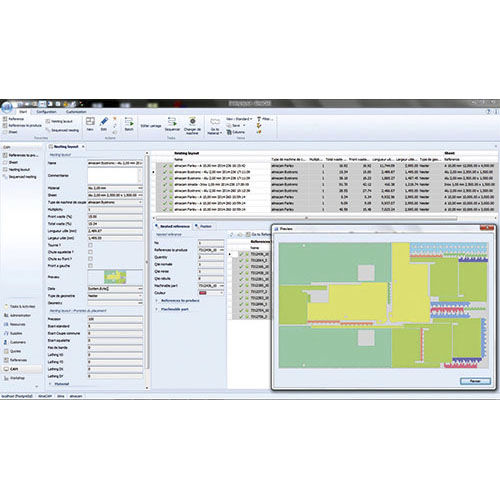Click the Go to Material icon
The height and width of the screenshot is (500, 500).
pyautogui.click(x=215, y=122)
